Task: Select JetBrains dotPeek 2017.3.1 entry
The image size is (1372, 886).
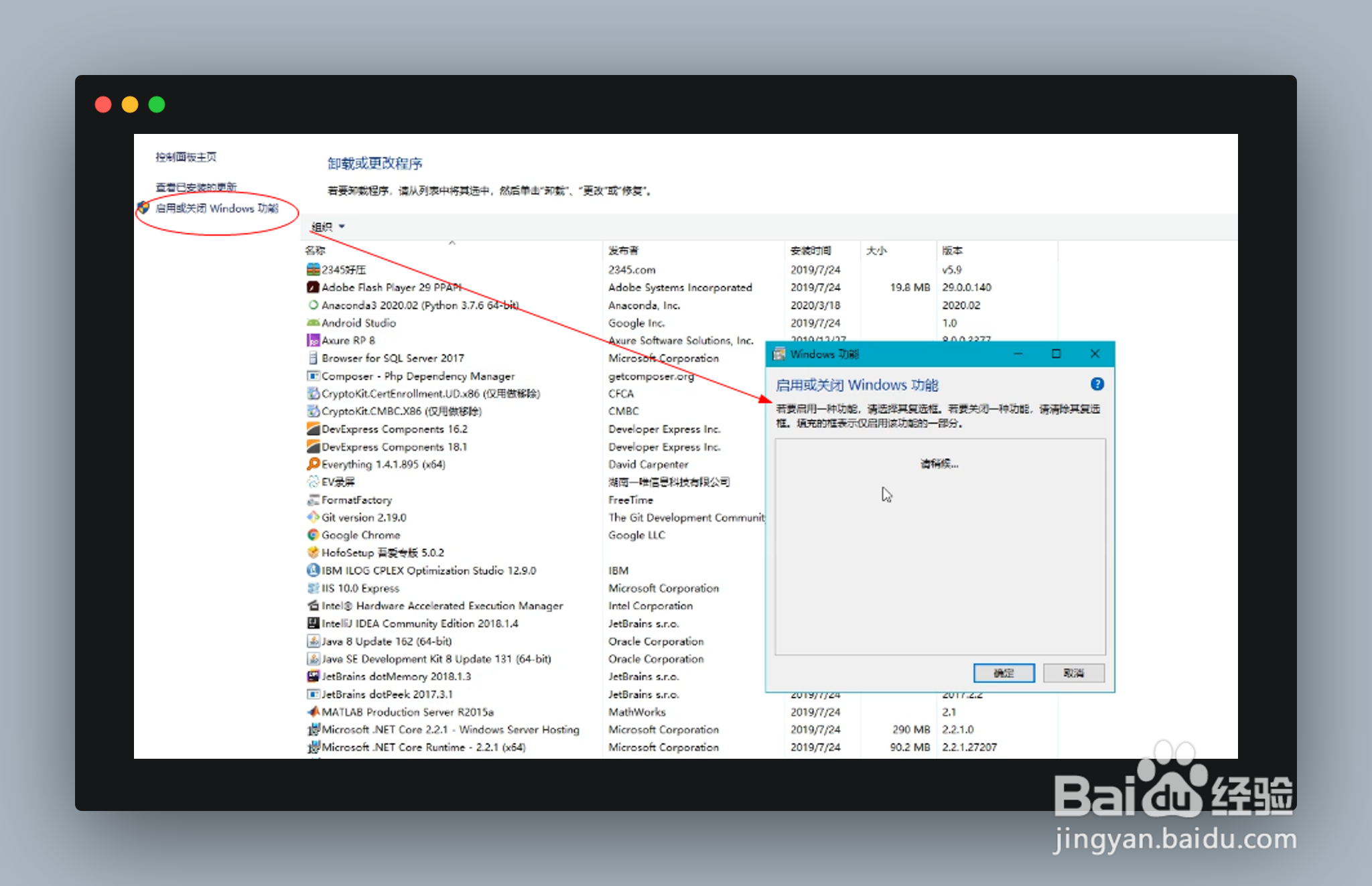Action: (x=380, y=694)
